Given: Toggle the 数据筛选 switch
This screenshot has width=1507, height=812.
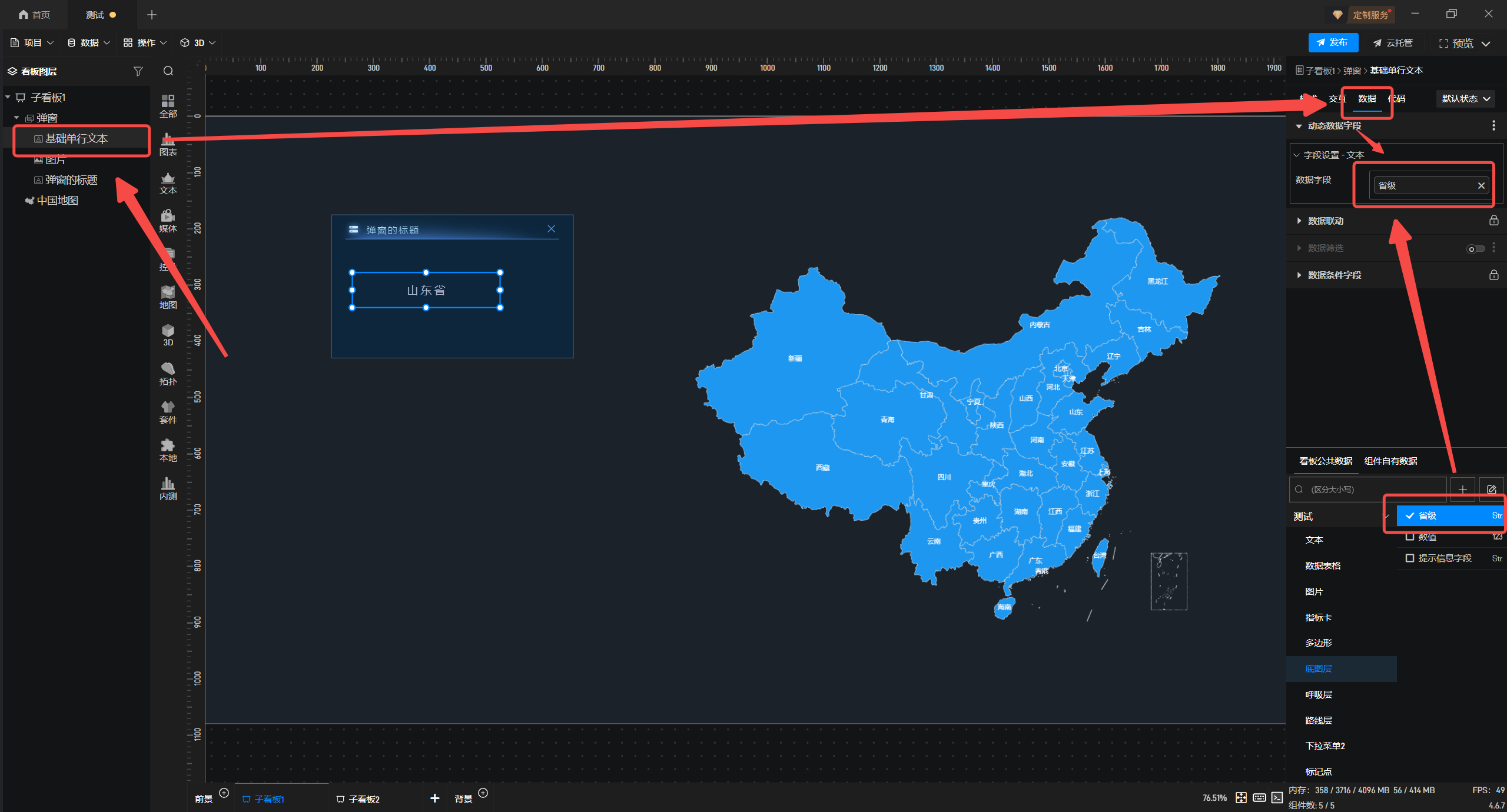Looking at the screenshot, I should pos(1475,248).
